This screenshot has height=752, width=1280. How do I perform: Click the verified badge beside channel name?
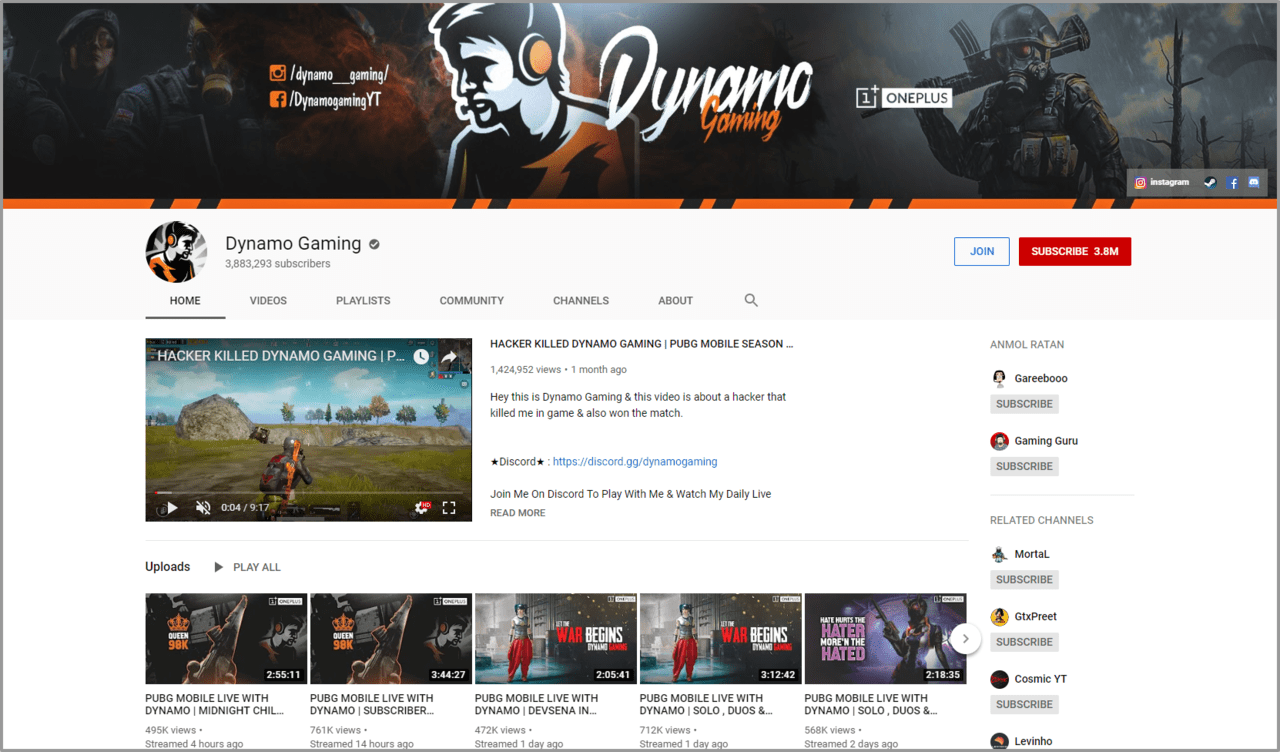pyautogui.click(x=375, y=244)
